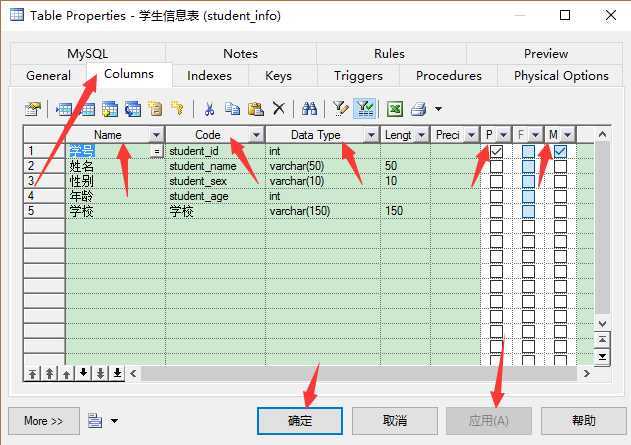Switch to the Indexes tab

[x=209, y=76]
